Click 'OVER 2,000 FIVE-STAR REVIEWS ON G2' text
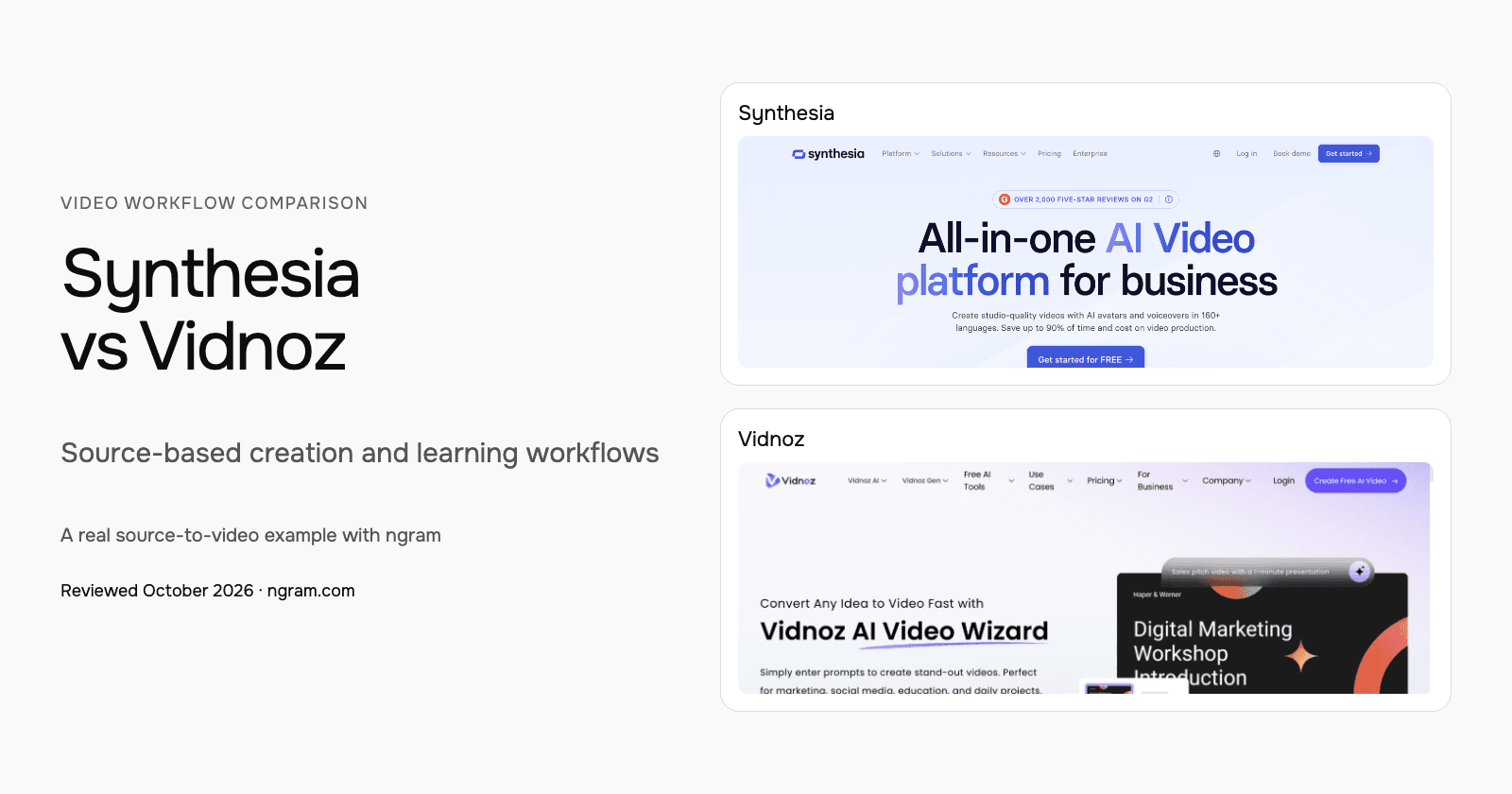Image resolution: width=1512 pixels, height=794 pixels. [1083, 199]
